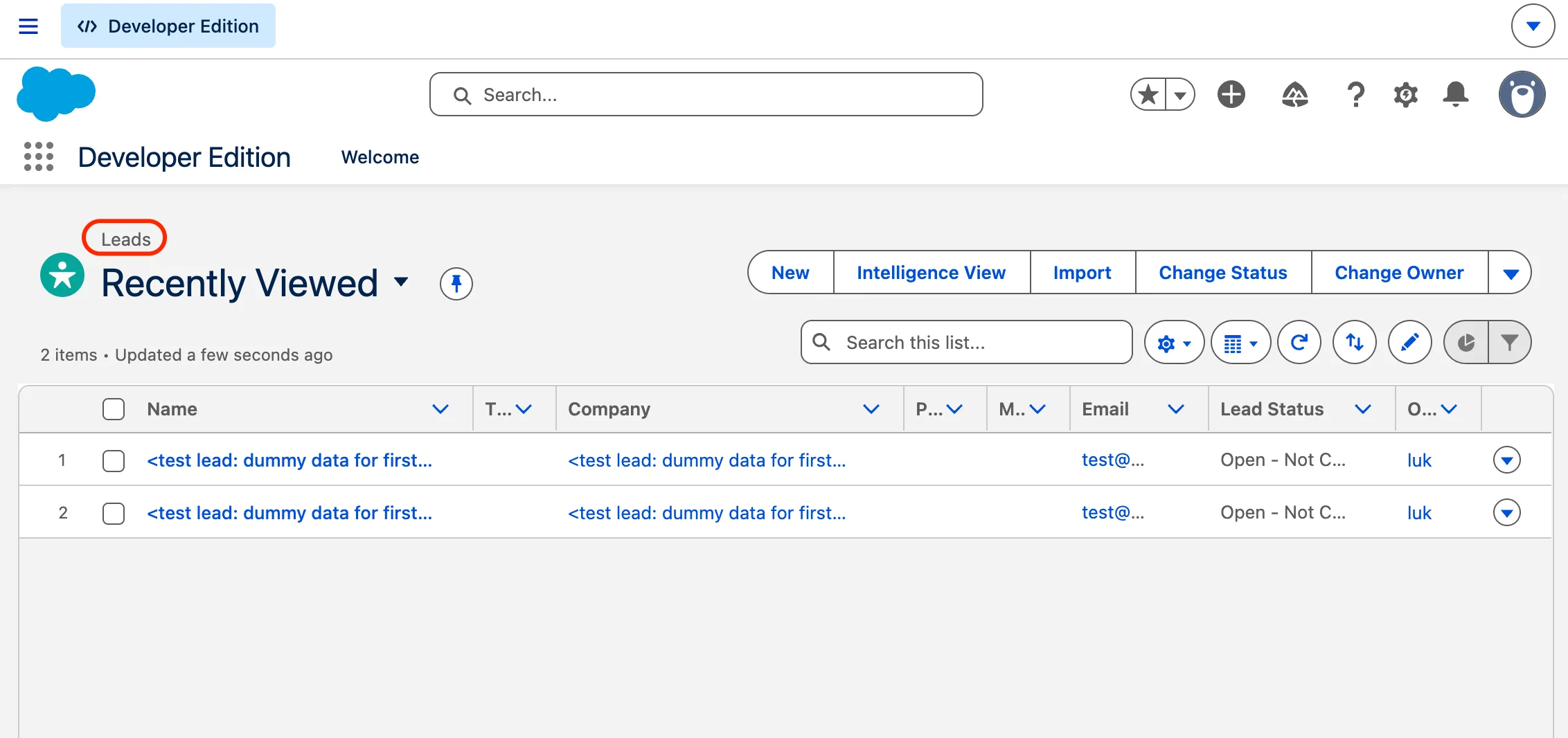This screenshot has width=1568, height=738.
Task: Open Email column actions chevron
Action: tap(1176, 409)
